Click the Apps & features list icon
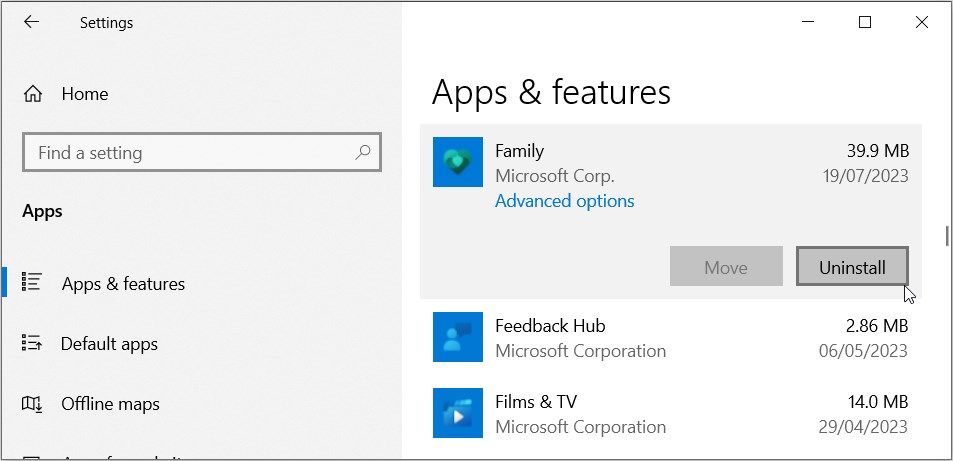The height and width of the screenshot is (461, 953). [x=31, y=283]
